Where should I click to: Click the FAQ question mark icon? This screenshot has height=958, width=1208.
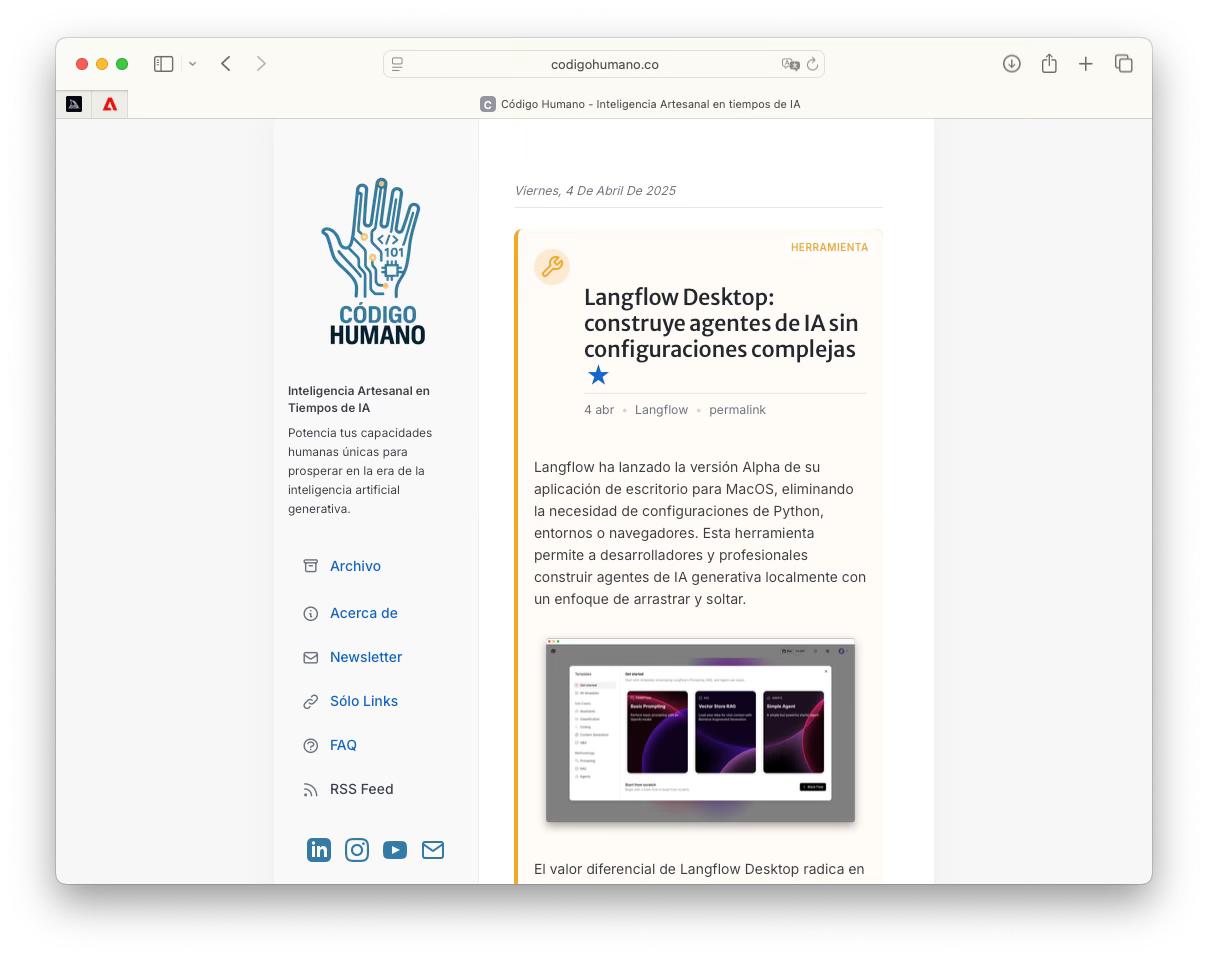(310, 746)
